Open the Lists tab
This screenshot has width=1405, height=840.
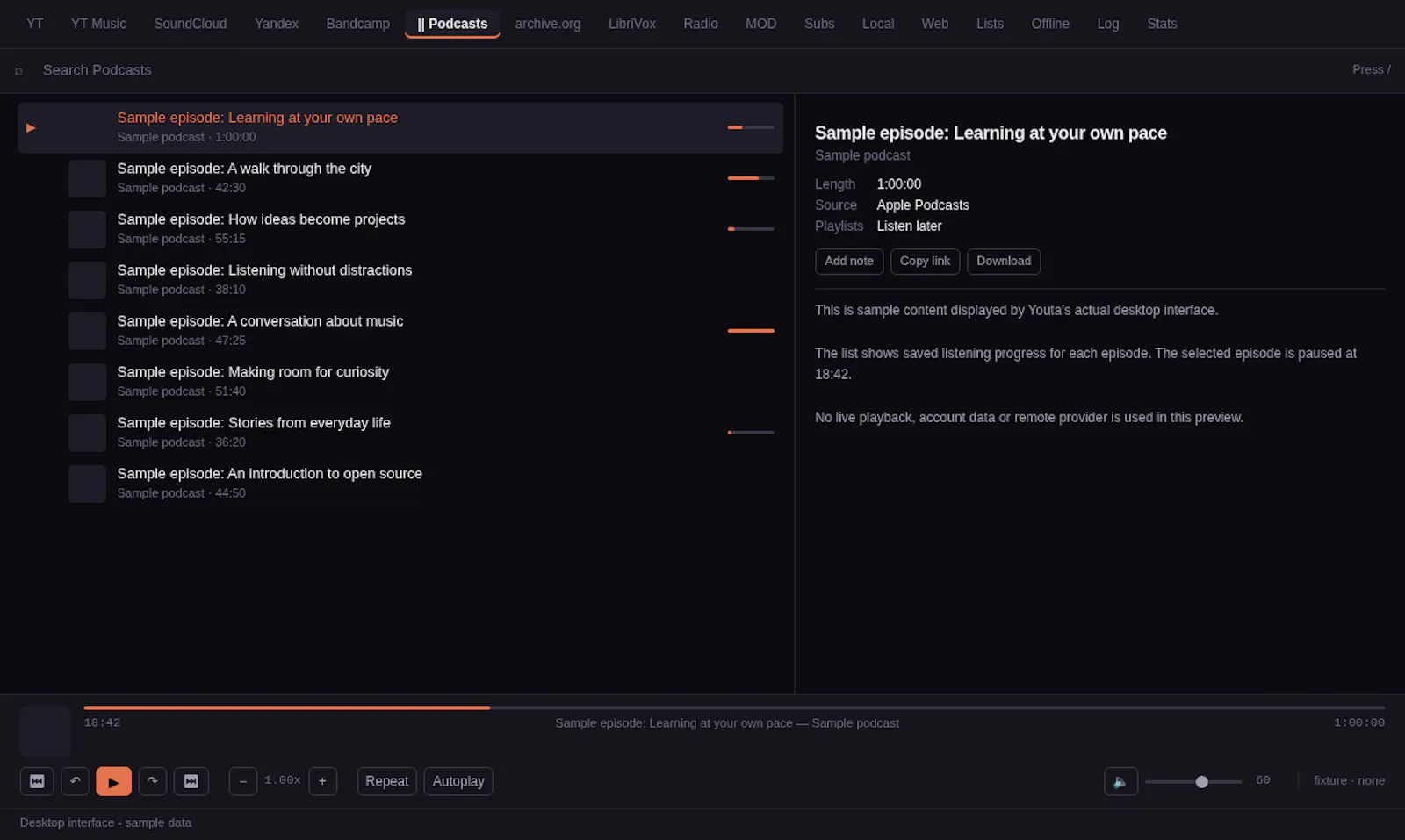pyautogui.click(x=990, y=24)
